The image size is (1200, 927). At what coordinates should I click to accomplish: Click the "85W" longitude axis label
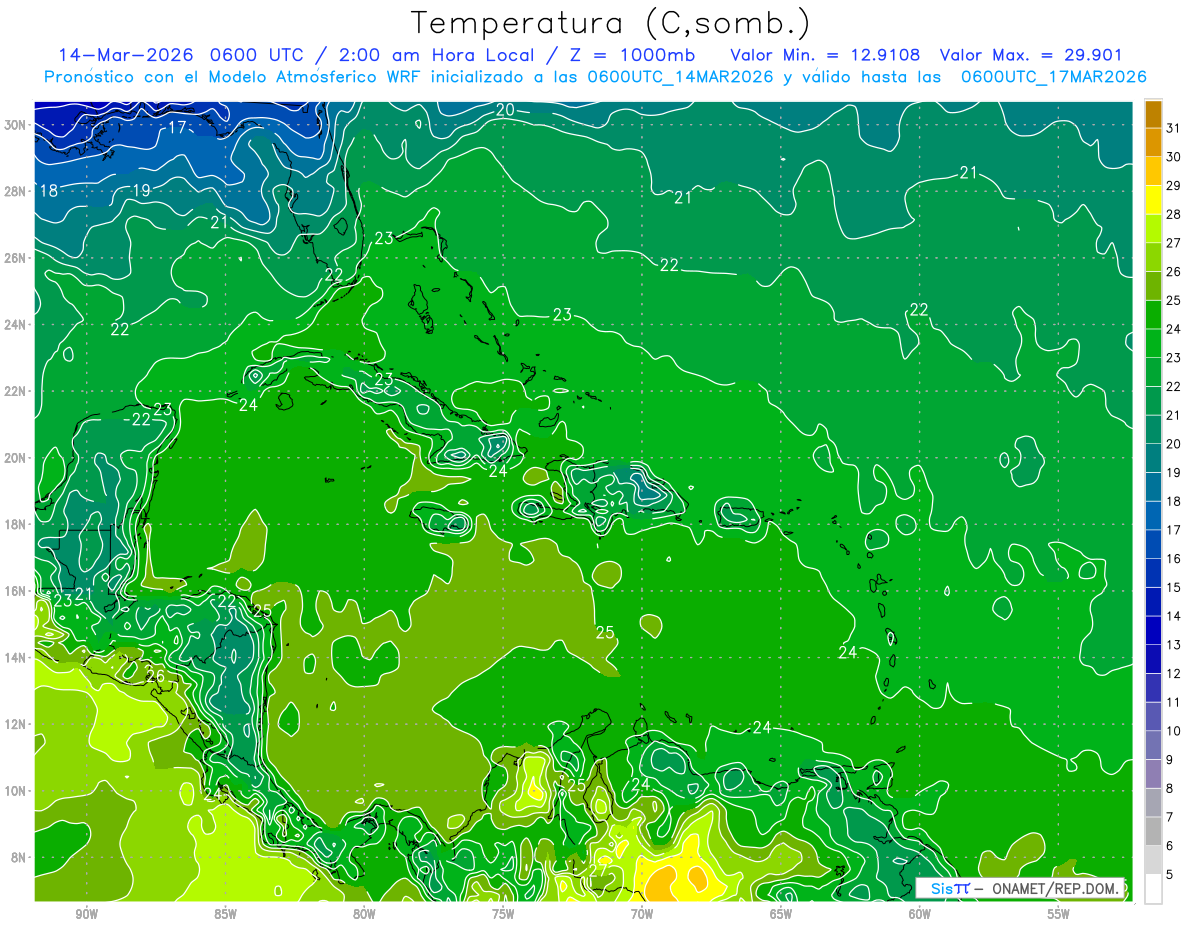[225, 914]
